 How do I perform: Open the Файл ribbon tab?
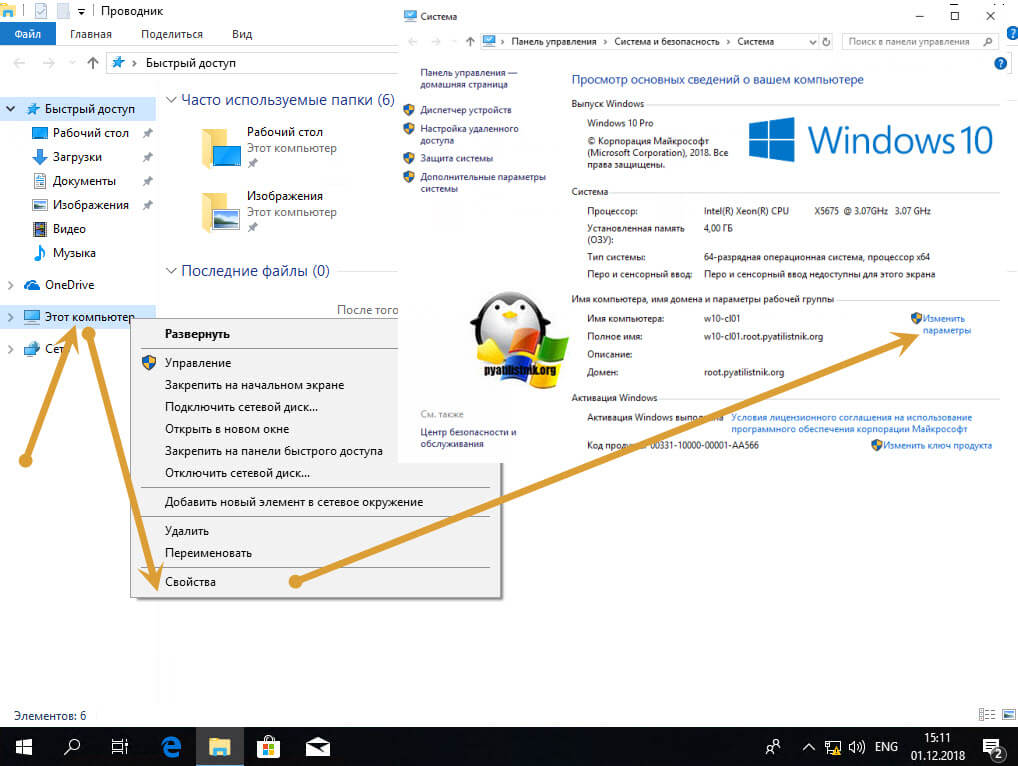coord(27,34)
